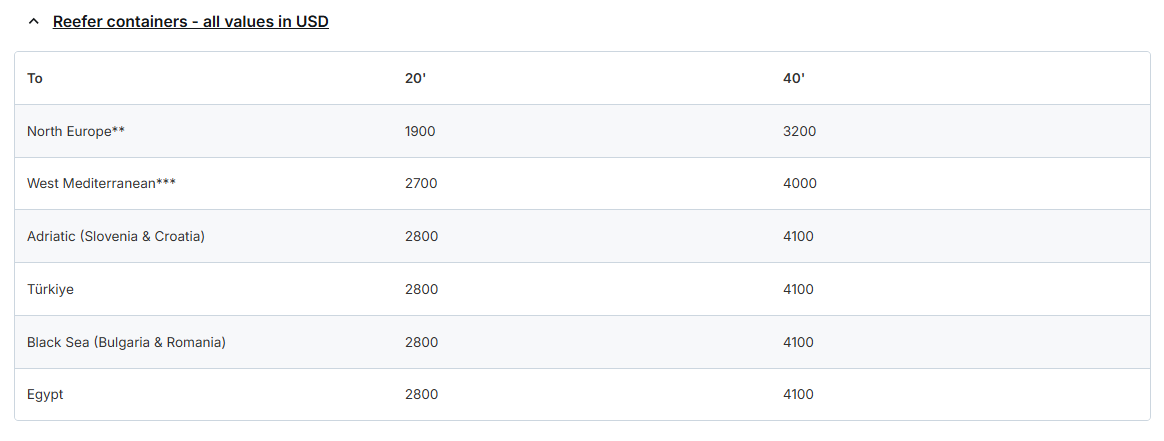Viewport: 1164px width, 441px height.
Task: Click the Reefer containers heading link
Action: click(x=190, y=22)
